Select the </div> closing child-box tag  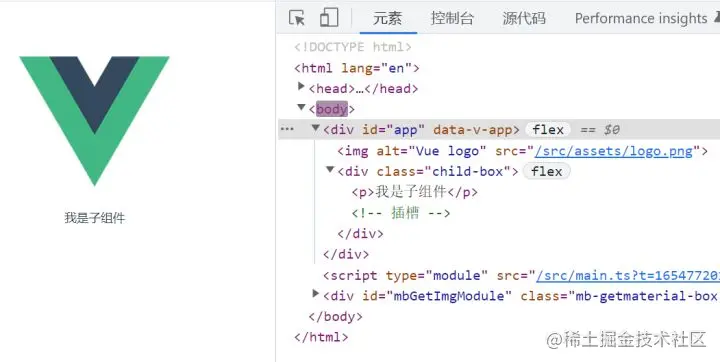[x=360, y=233]
